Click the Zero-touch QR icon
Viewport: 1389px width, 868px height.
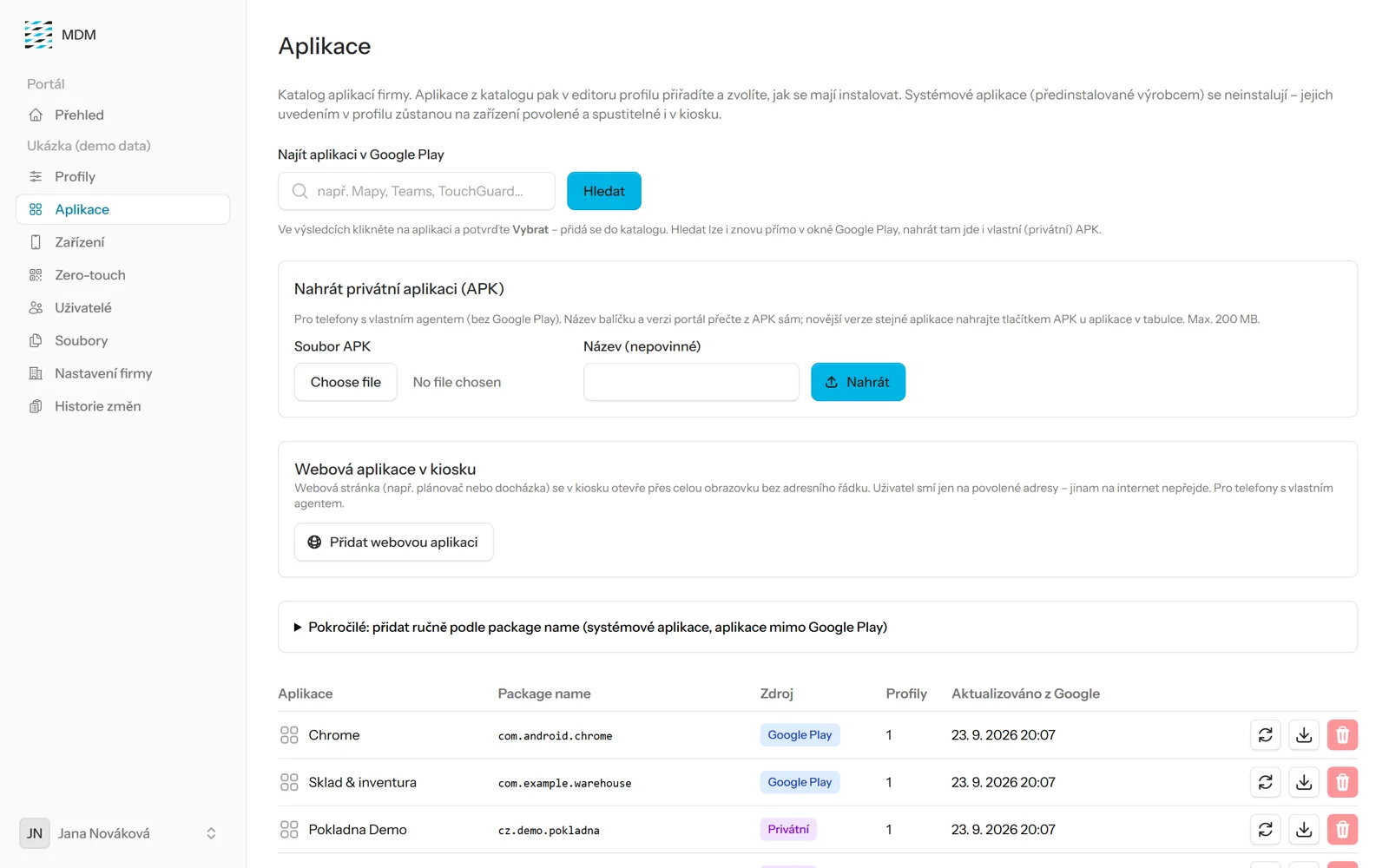tap(36, 275)
